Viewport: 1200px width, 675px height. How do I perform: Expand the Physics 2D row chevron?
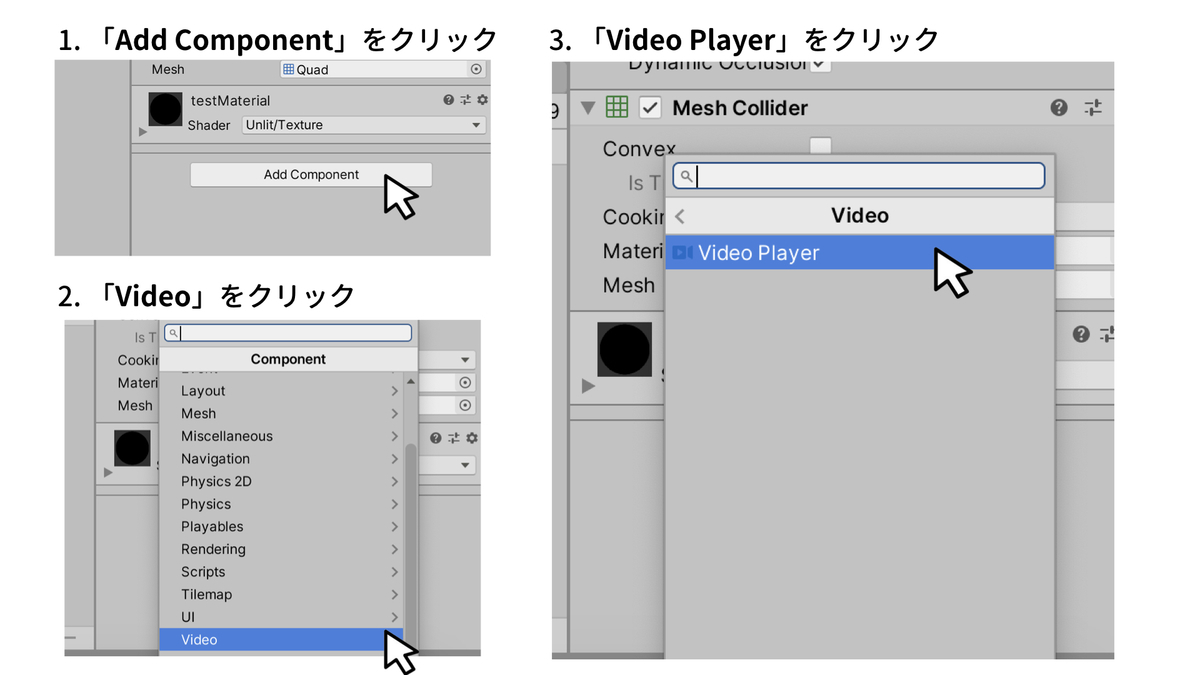pos(395,482)
